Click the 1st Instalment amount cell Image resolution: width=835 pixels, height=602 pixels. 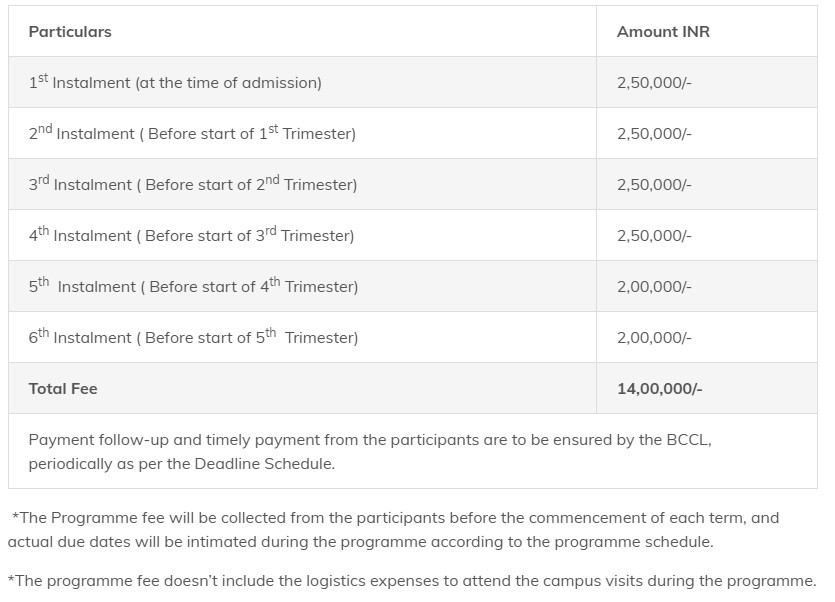(x=654, y=83)
